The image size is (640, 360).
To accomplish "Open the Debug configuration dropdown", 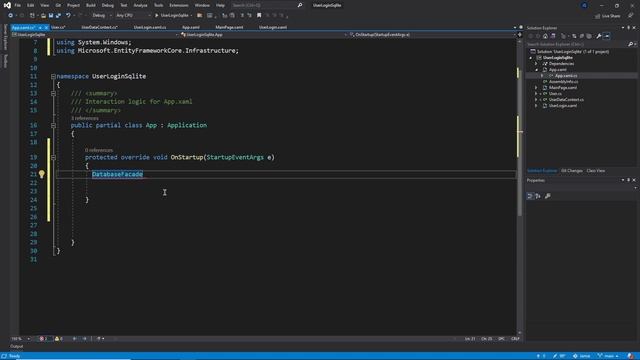I will tap(102, 16).
